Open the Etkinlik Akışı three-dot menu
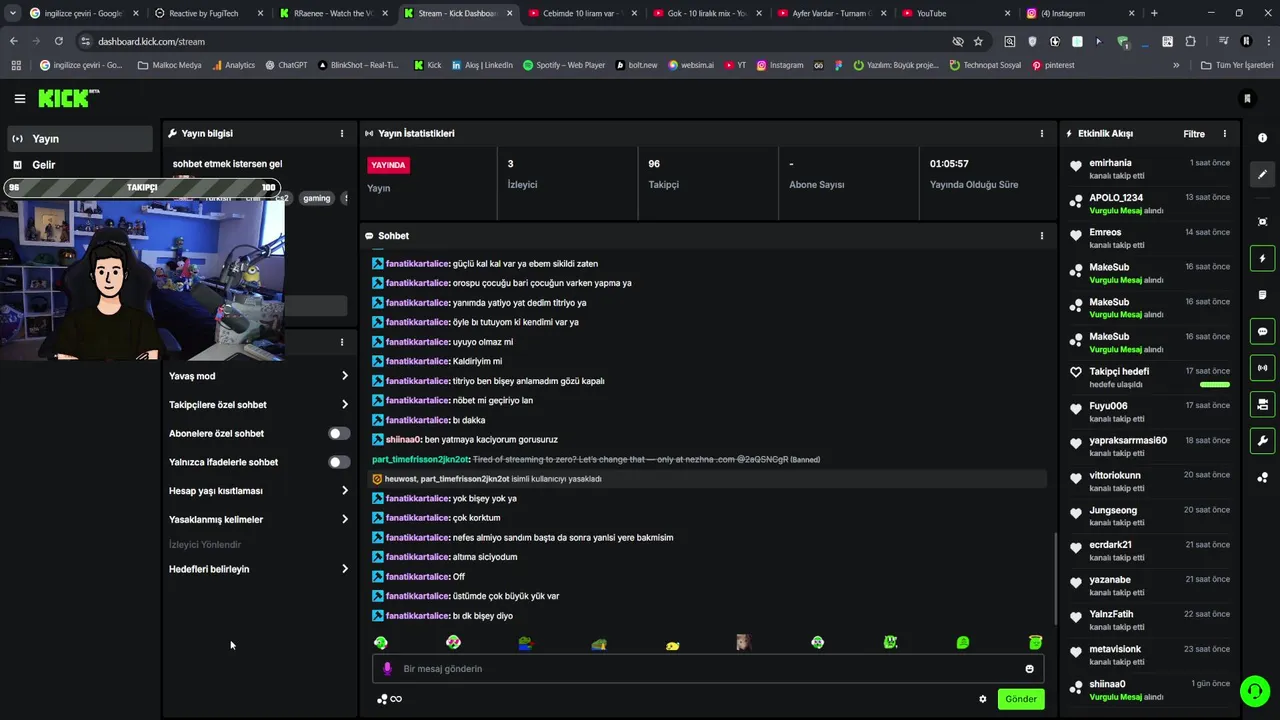This screenshot has width=1280, height=720. tap(1224, 133)
